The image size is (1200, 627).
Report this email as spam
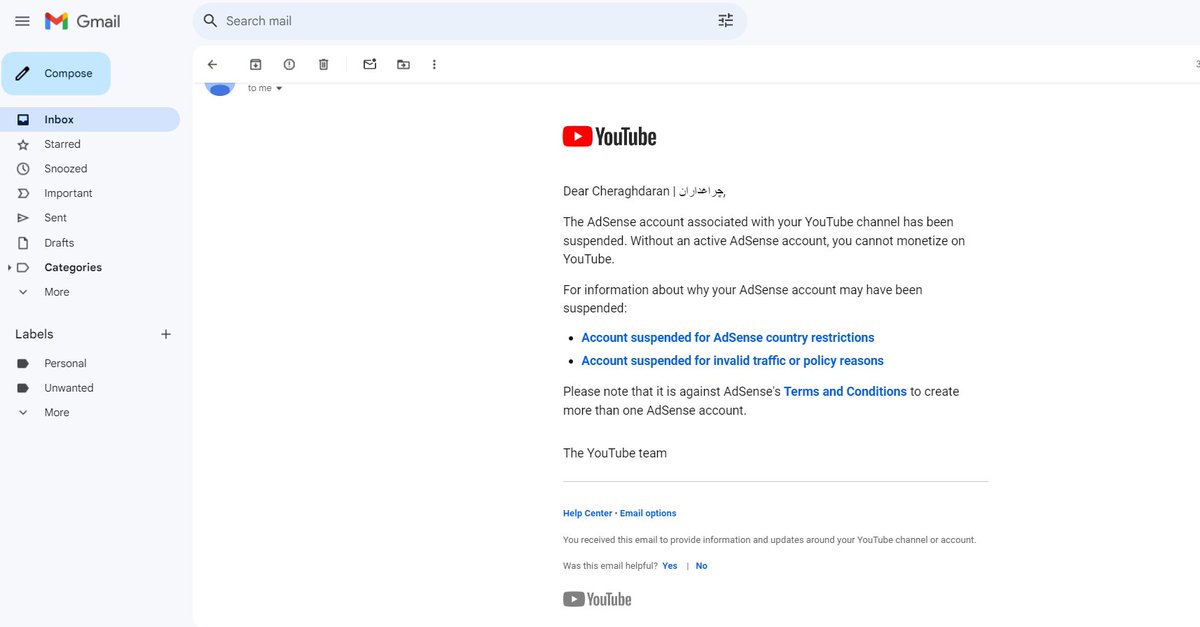coord(289,64)
